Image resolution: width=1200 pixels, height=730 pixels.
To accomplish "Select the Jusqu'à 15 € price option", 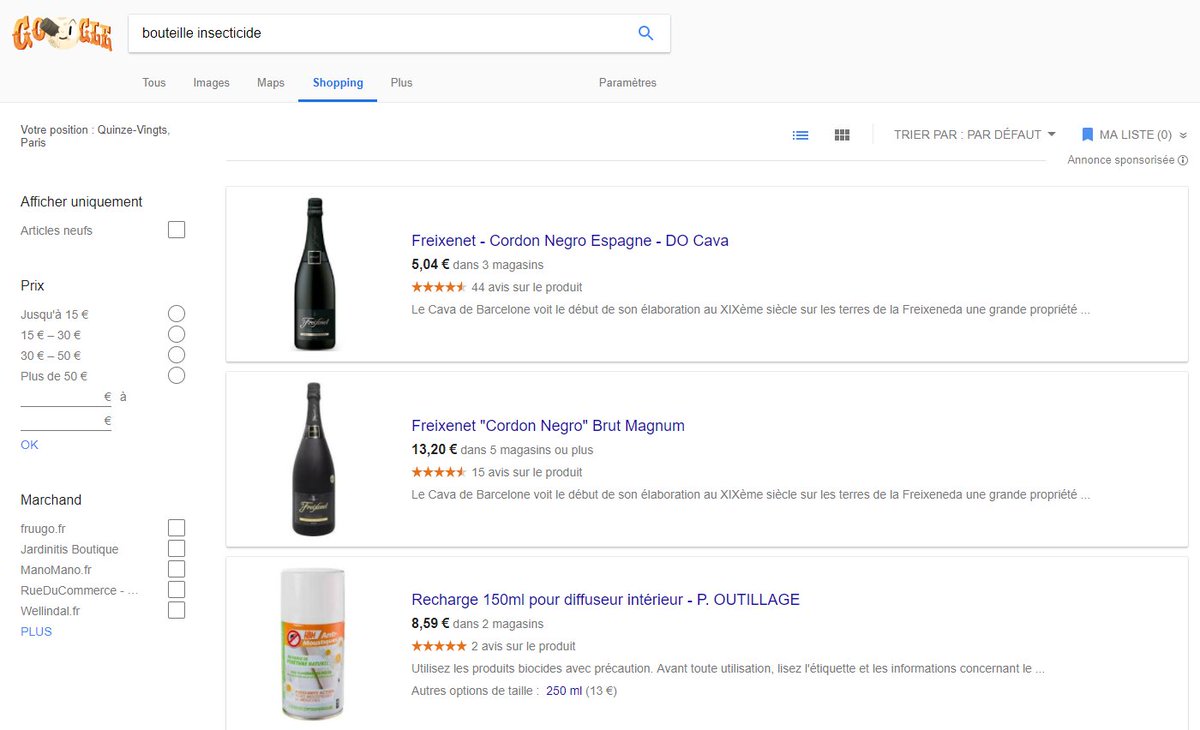I will (x=177, y=314).
